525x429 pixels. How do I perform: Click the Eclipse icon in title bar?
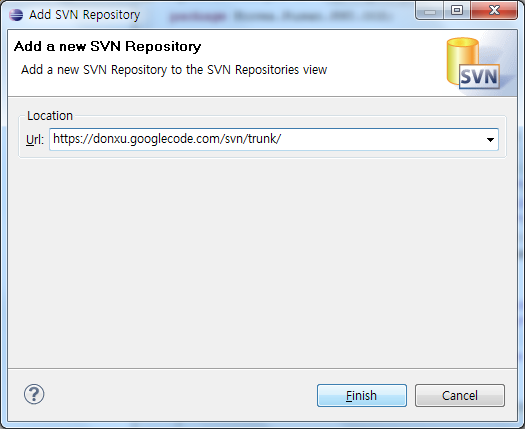[16, 15]
